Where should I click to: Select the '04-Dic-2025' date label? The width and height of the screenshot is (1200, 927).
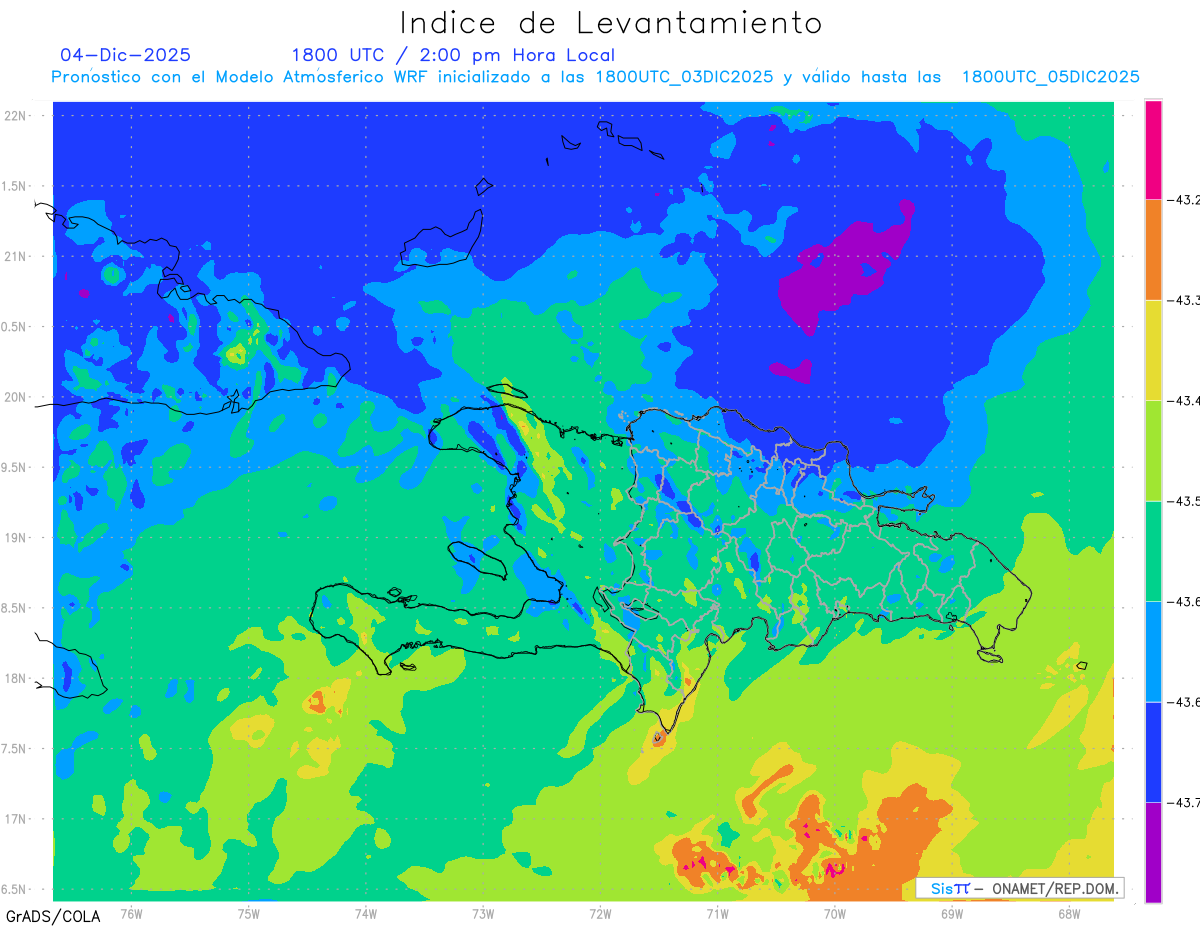click(x=125, y=55)
